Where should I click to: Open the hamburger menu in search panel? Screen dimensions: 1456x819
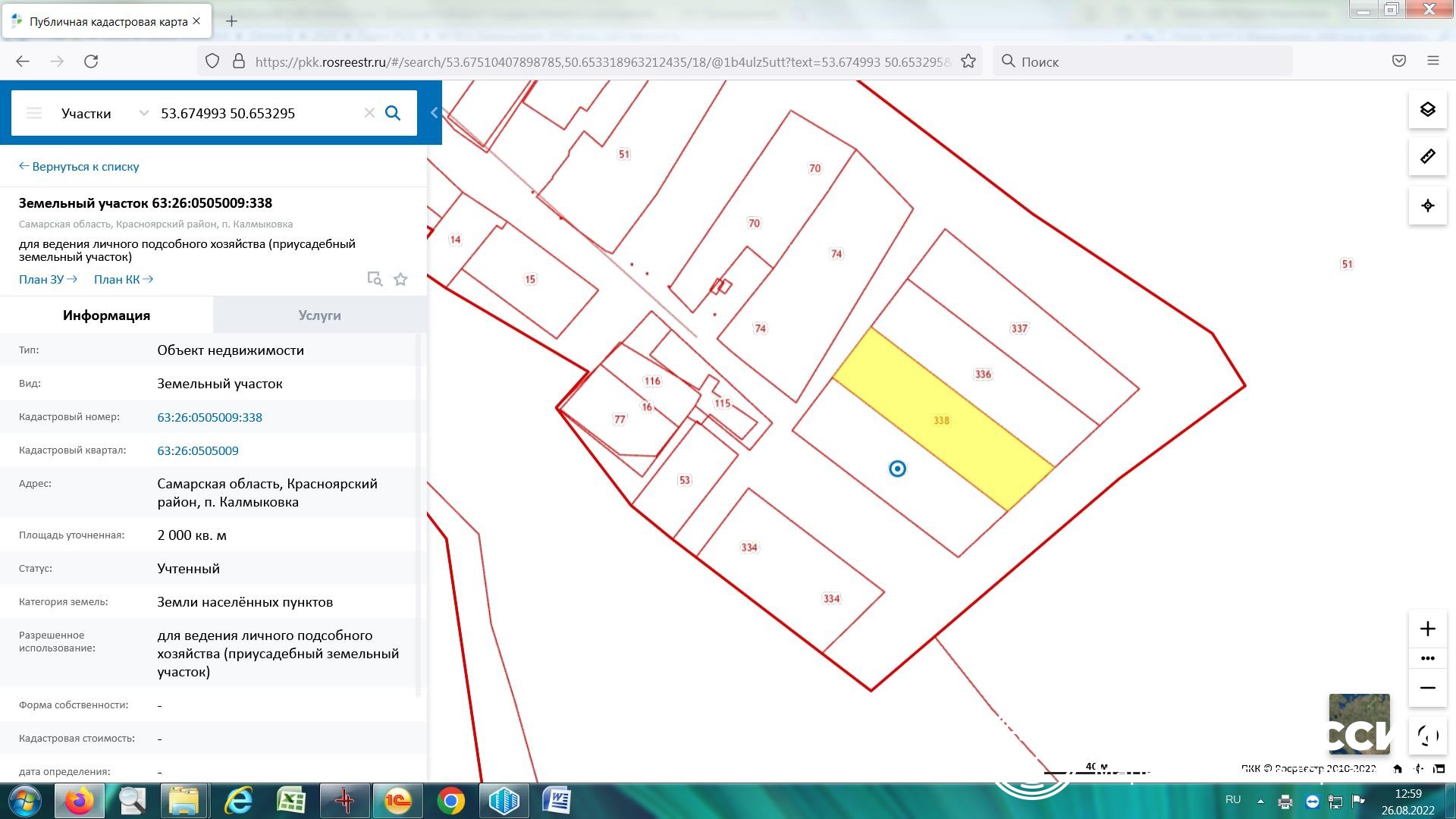point(34,113)
